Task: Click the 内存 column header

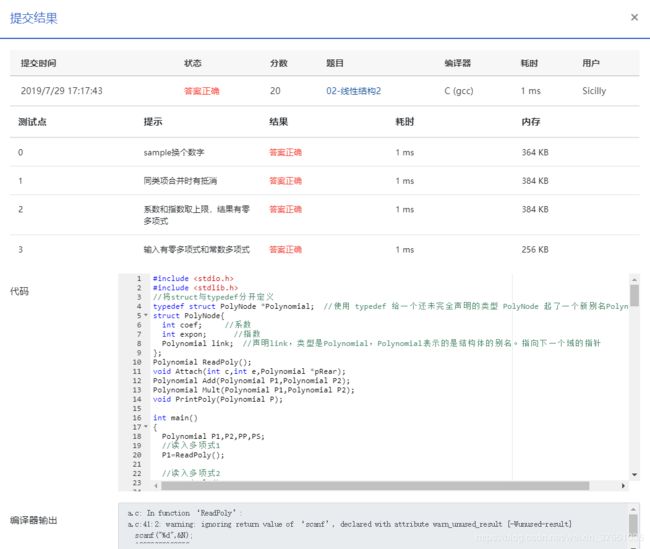Action: [x=531, y=121]
